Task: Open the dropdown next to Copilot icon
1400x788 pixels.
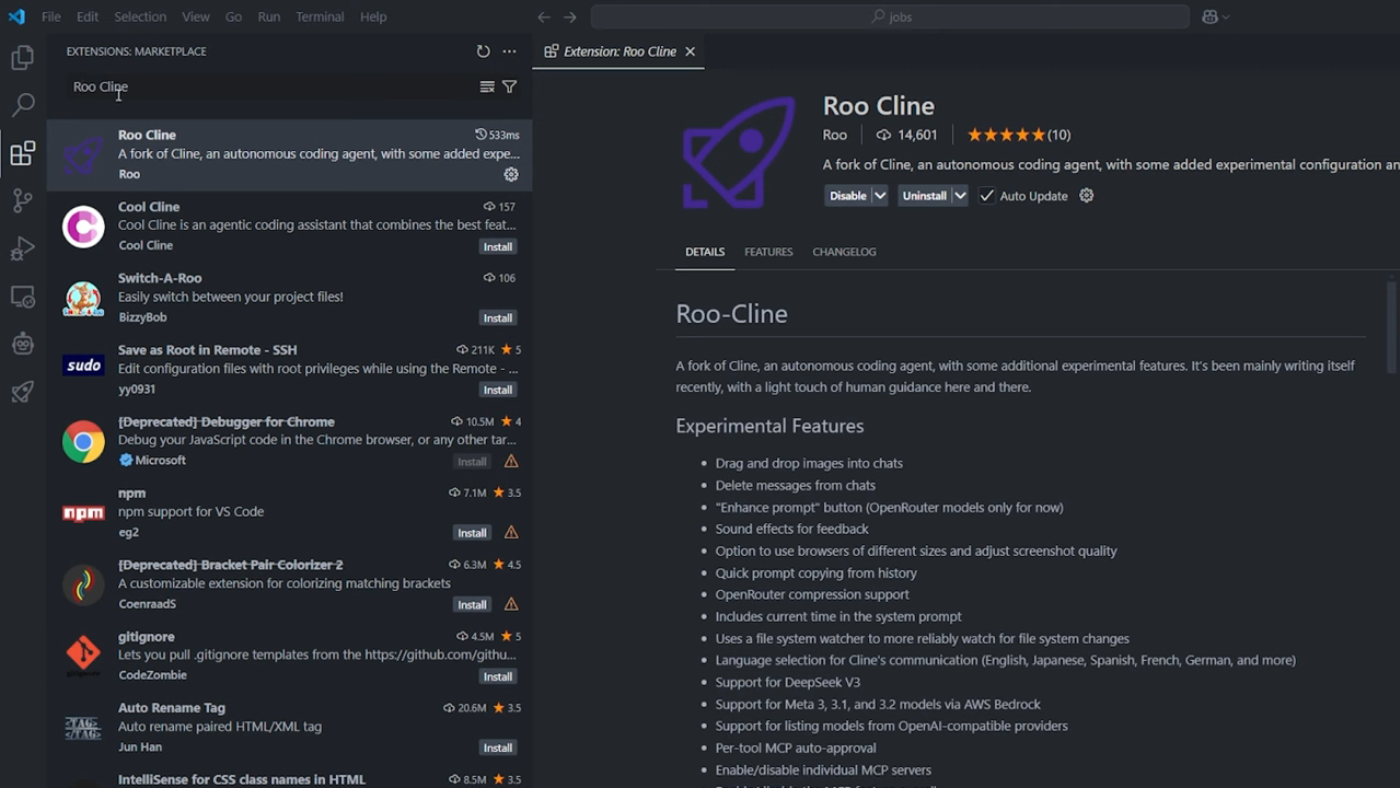Action: coord(1226,17)
